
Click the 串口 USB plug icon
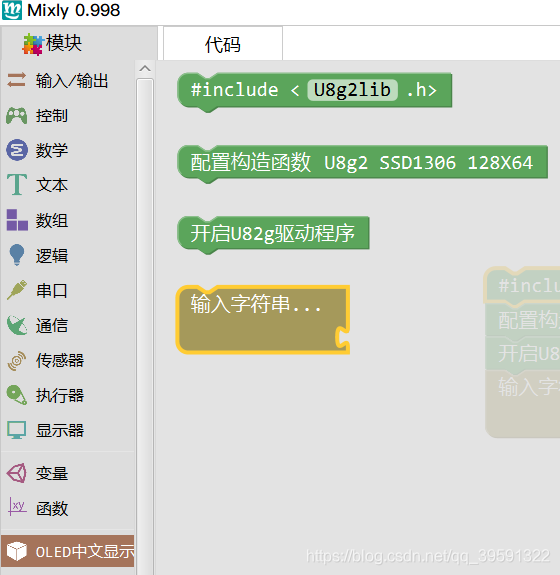pyautogui.click(x=17, y=290)
